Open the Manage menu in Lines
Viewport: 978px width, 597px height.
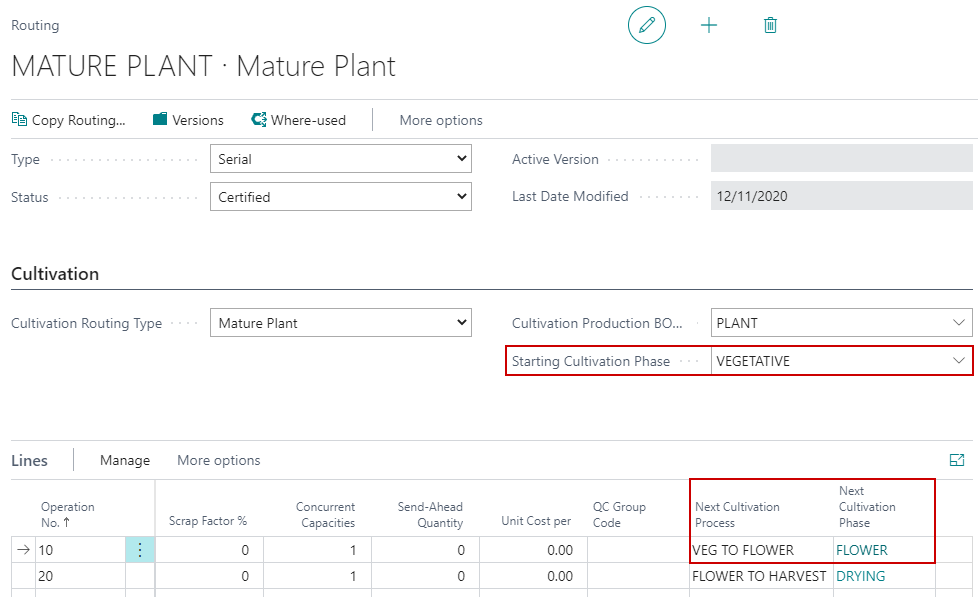125,461
